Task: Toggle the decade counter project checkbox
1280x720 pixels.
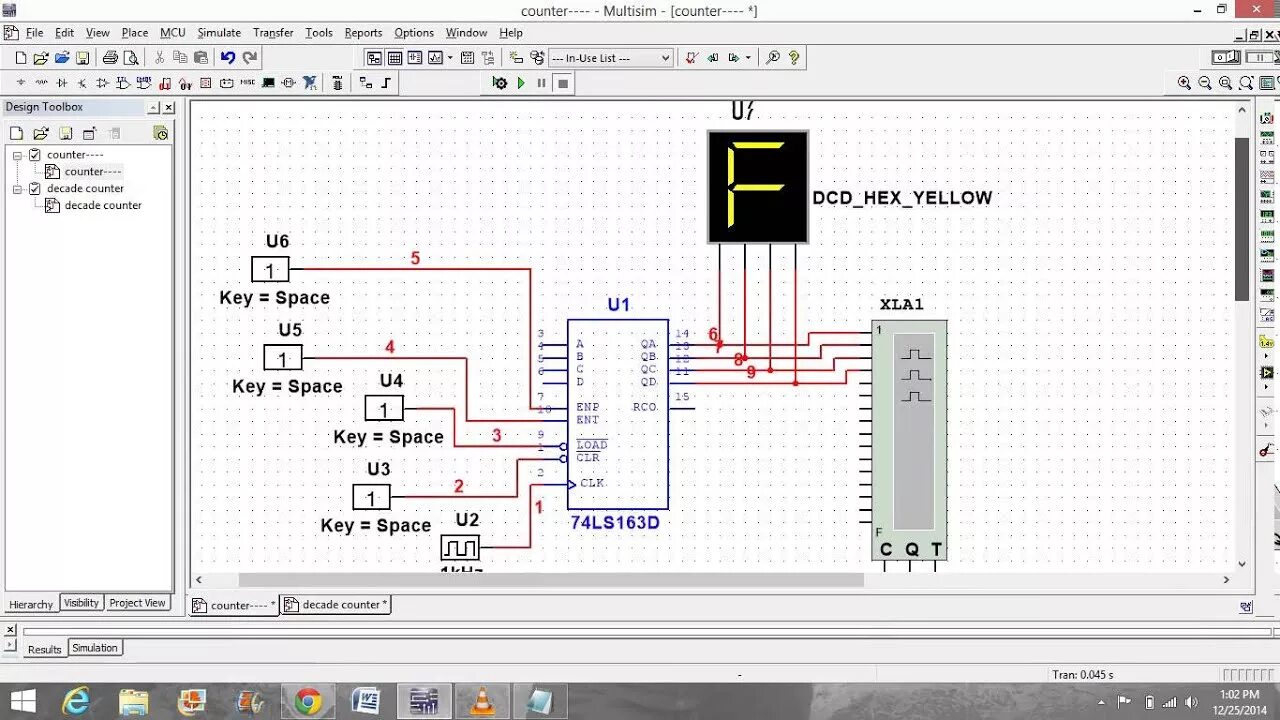Action: (x=35, y=188)
